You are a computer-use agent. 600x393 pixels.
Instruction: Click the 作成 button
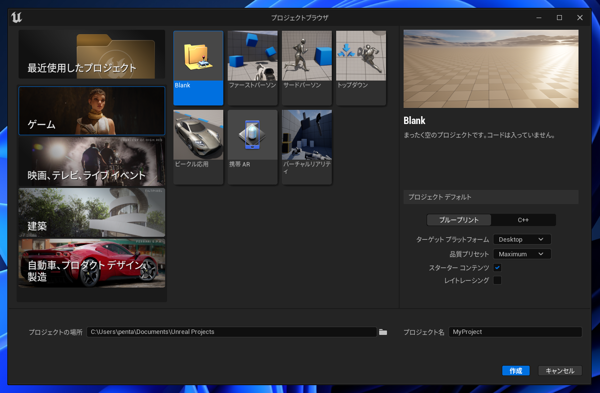click(x=515, y=370)
